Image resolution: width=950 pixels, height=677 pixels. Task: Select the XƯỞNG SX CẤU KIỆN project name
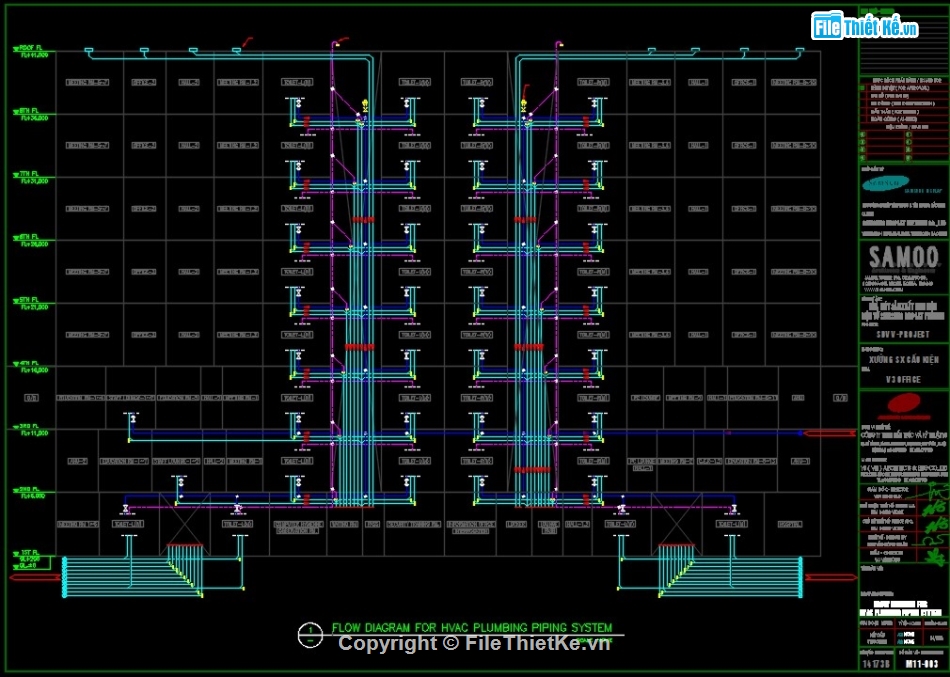(x=905, y=359)
